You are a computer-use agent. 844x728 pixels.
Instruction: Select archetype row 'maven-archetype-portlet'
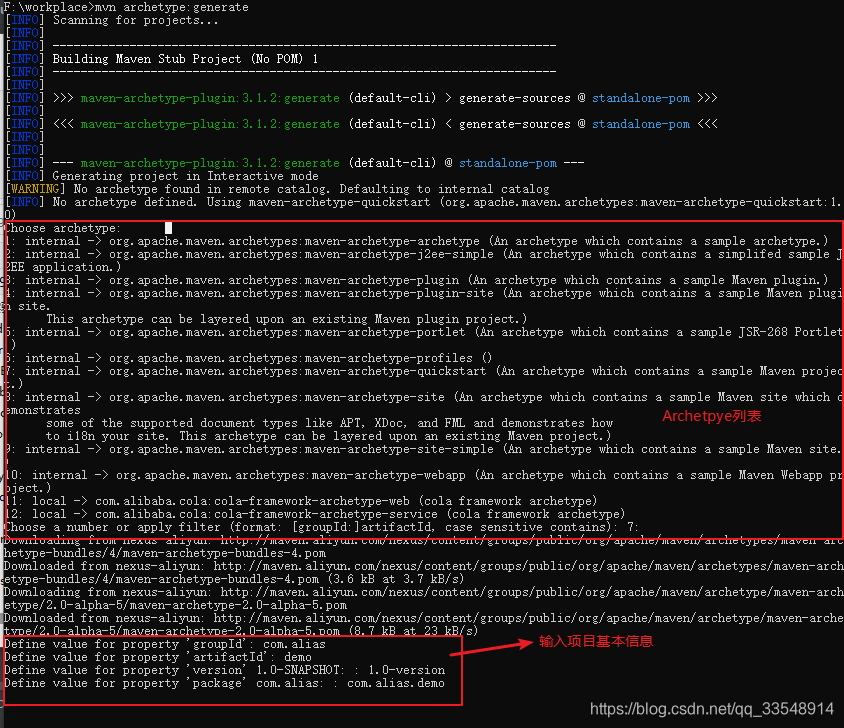point(422,339)
